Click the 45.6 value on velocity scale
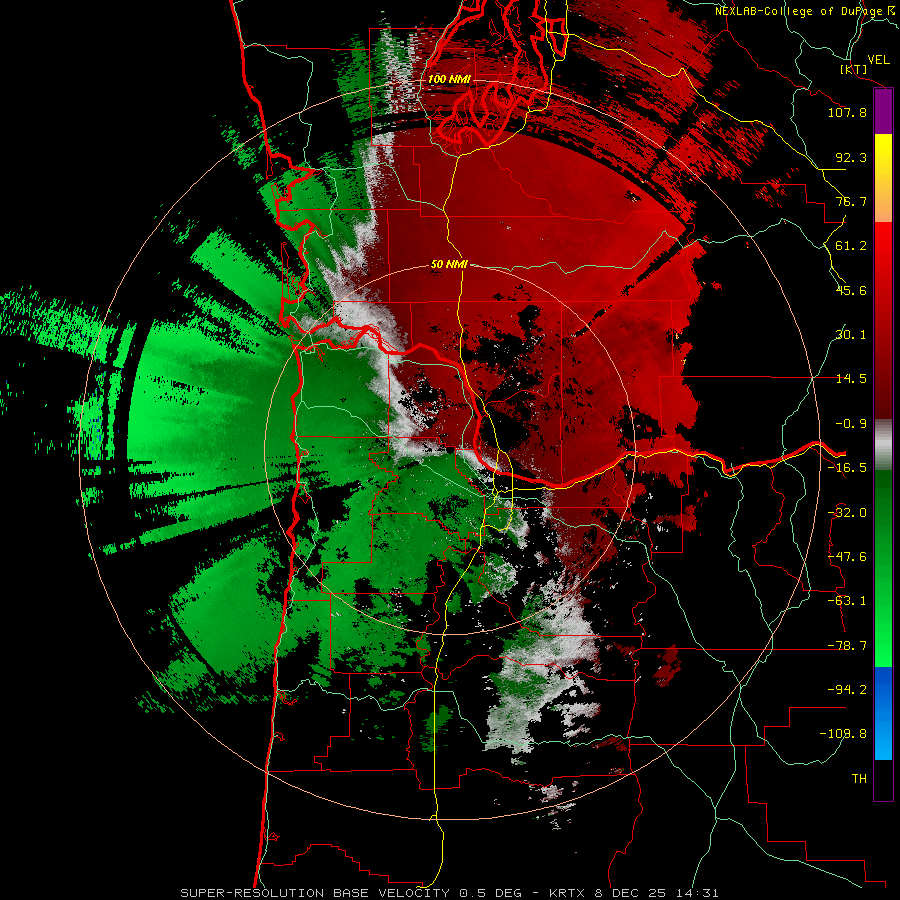This screenshot has width=900, height=900. (x=851, y=290)
